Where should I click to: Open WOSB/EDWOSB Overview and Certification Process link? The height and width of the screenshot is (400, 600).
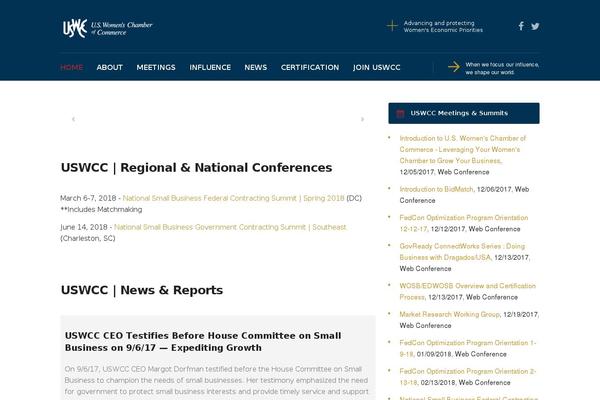468,291
